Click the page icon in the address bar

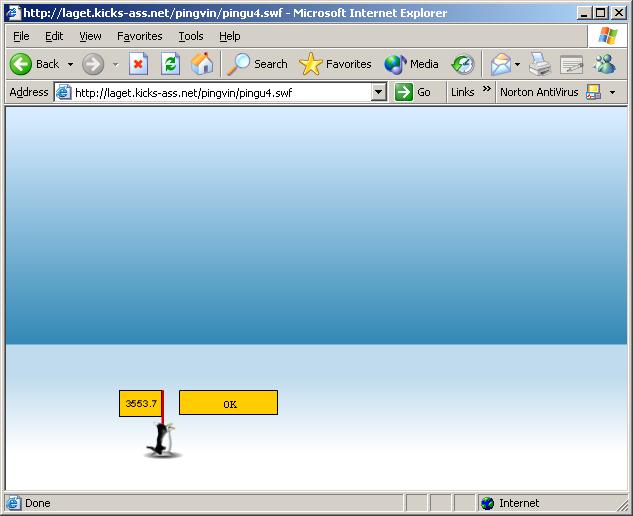tap(63, 92)
